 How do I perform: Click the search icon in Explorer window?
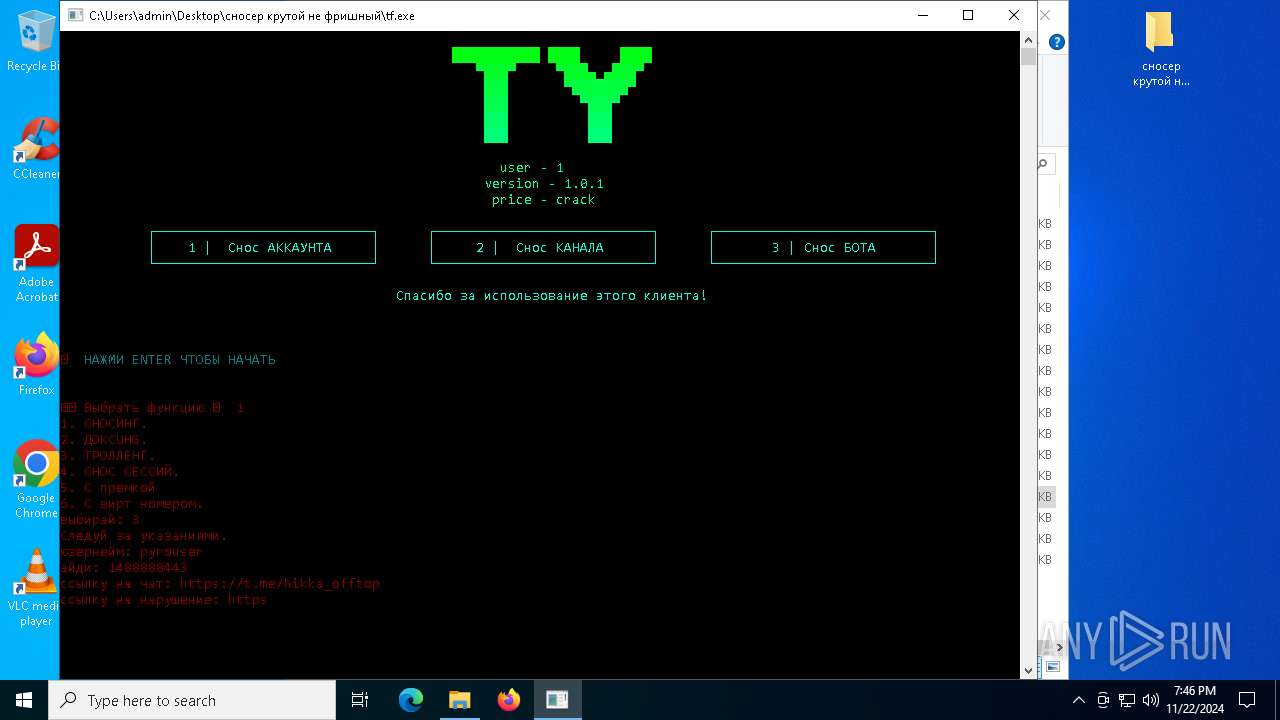point(1044,164)
